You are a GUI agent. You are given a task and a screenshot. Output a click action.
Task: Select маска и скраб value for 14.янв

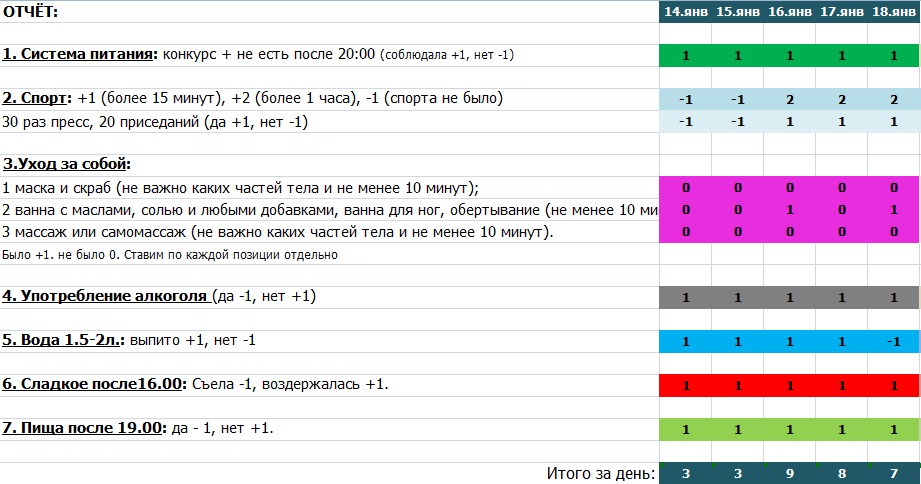[685, 187]
